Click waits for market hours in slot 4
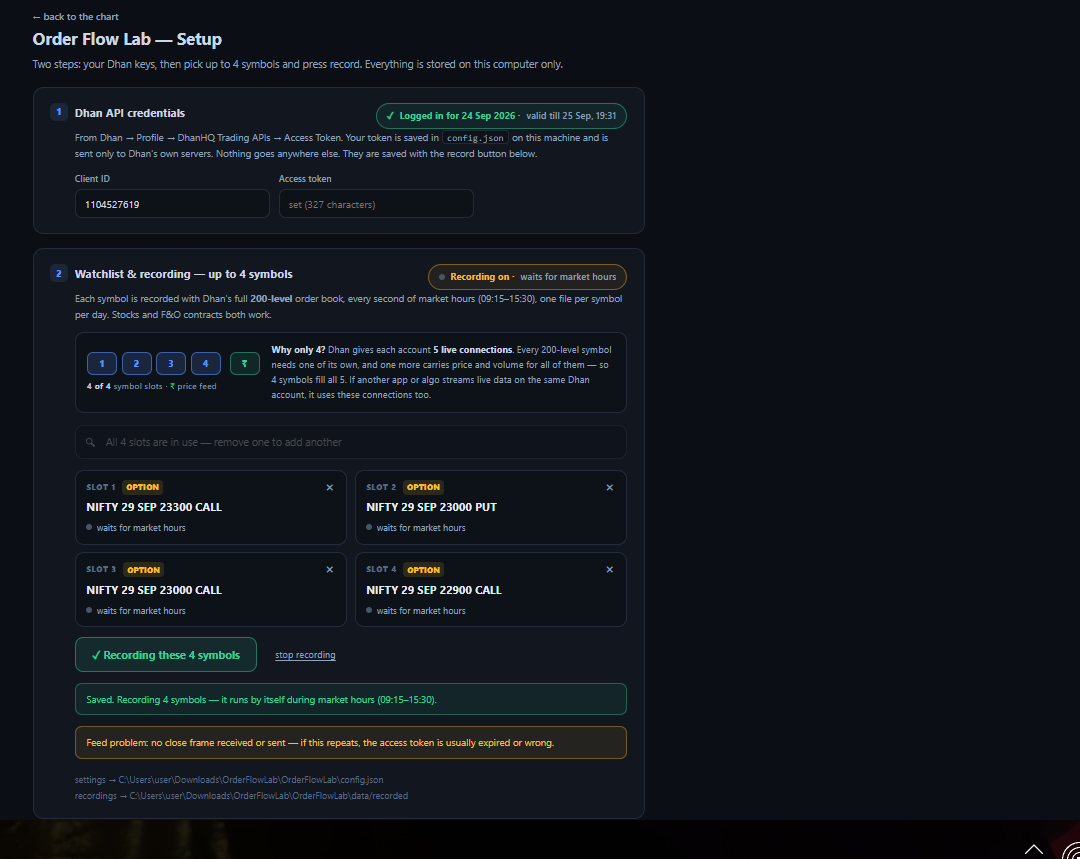1080x859 pixels. click(421, 611)
